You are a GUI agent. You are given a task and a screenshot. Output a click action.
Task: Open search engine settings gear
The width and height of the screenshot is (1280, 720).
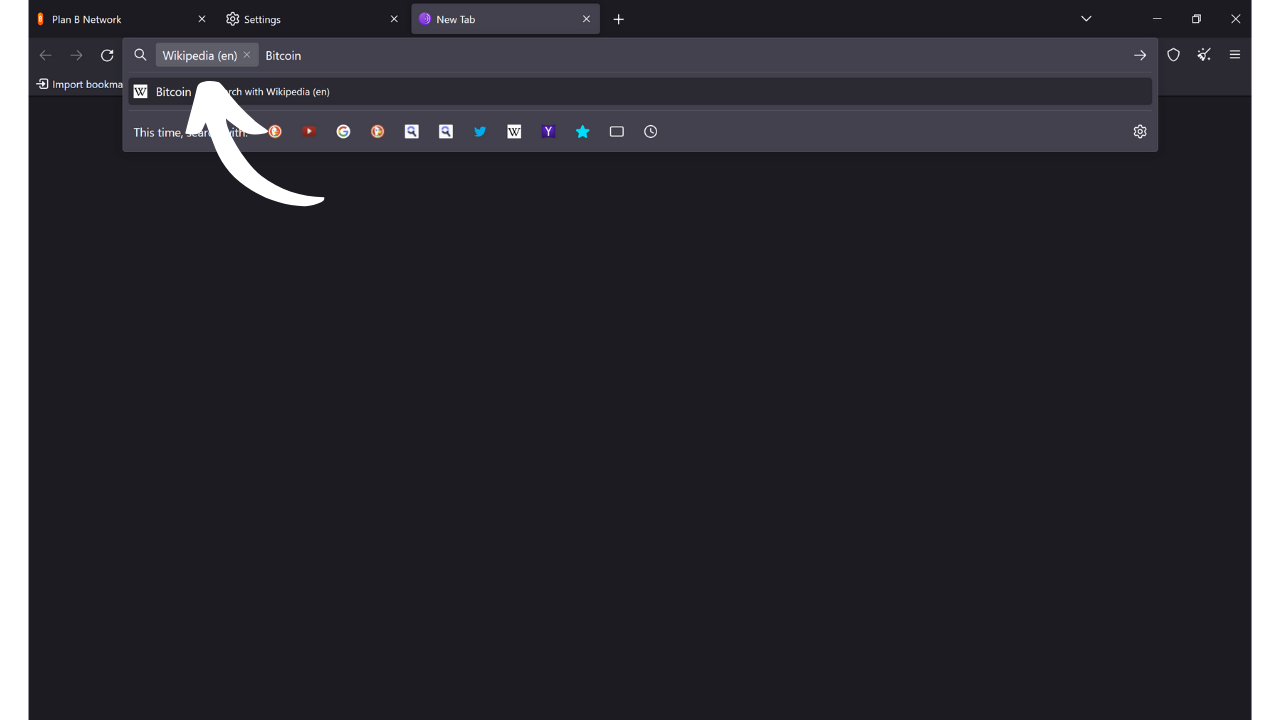[x=1139, y=131]
